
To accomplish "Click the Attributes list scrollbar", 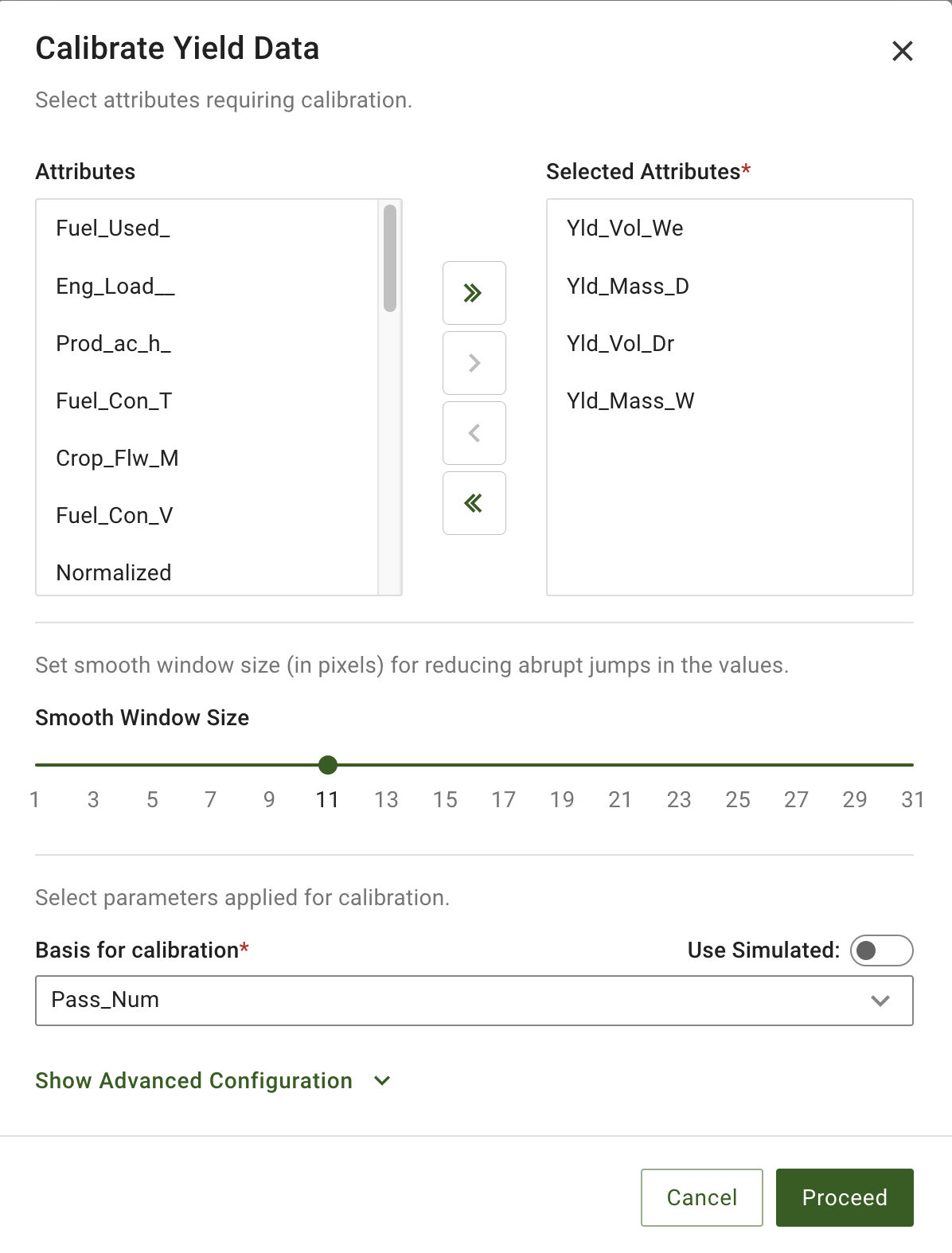I will pyautogui.click(x=389, y=259).
